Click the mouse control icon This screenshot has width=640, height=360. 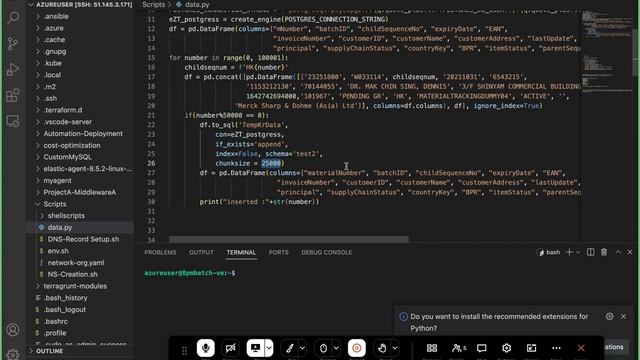coord(323,348)
